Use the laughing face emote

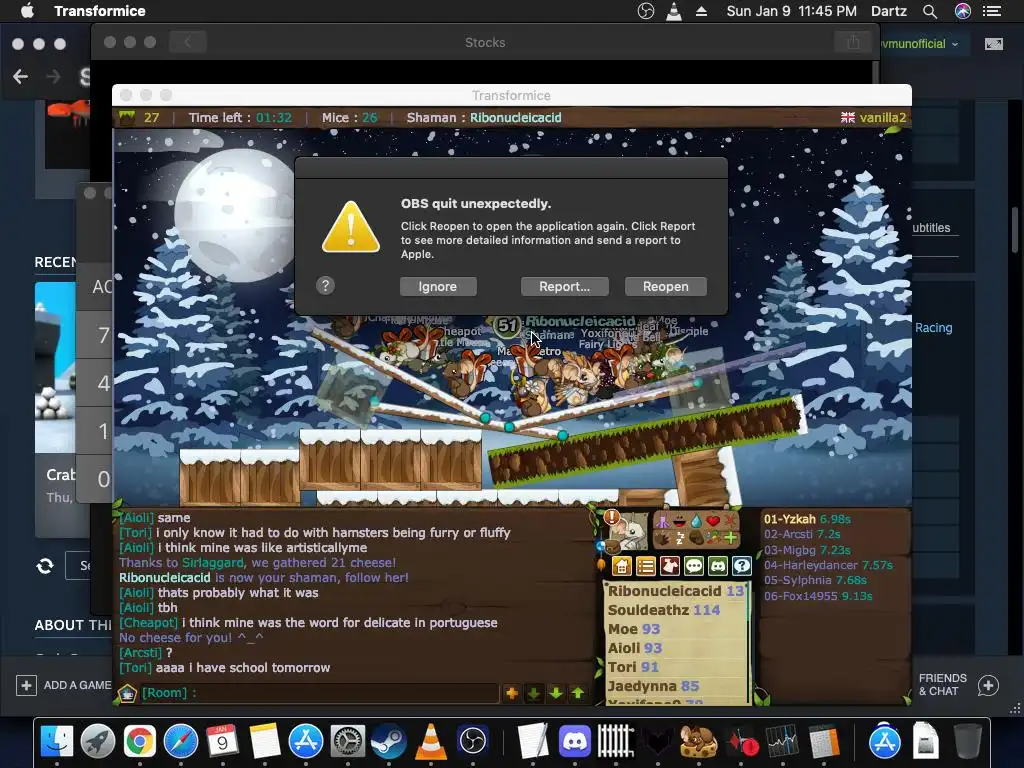pyautogui.click(x=680, y=520)
